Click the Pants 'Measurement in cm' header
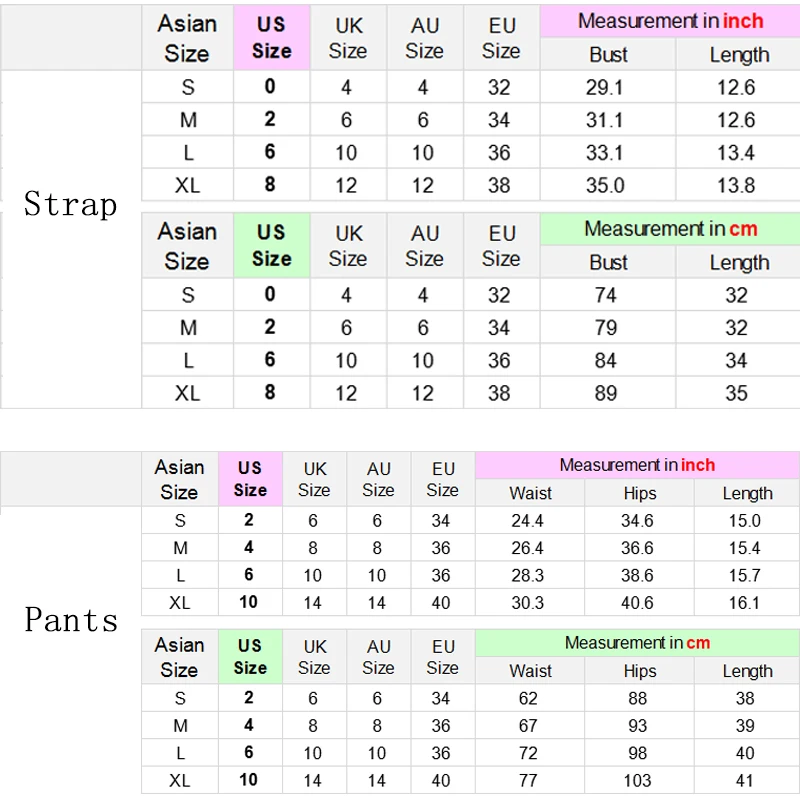Screen dimensions: 800x800 637,643
